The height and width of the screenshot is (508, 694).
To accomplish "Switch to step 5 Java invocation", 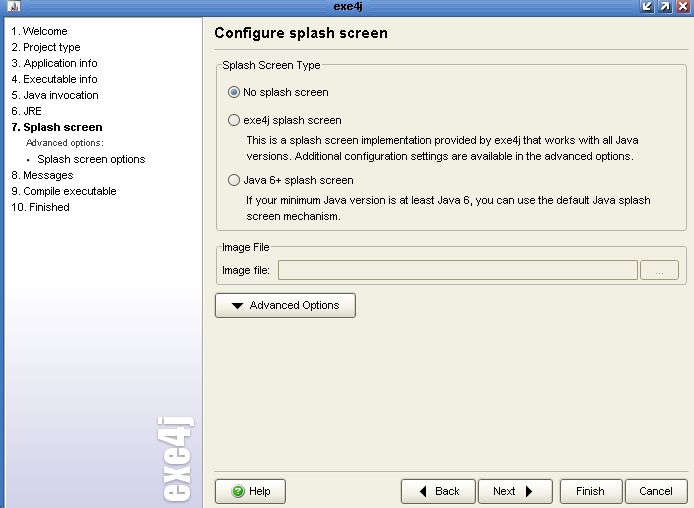I will pos(55,95).
